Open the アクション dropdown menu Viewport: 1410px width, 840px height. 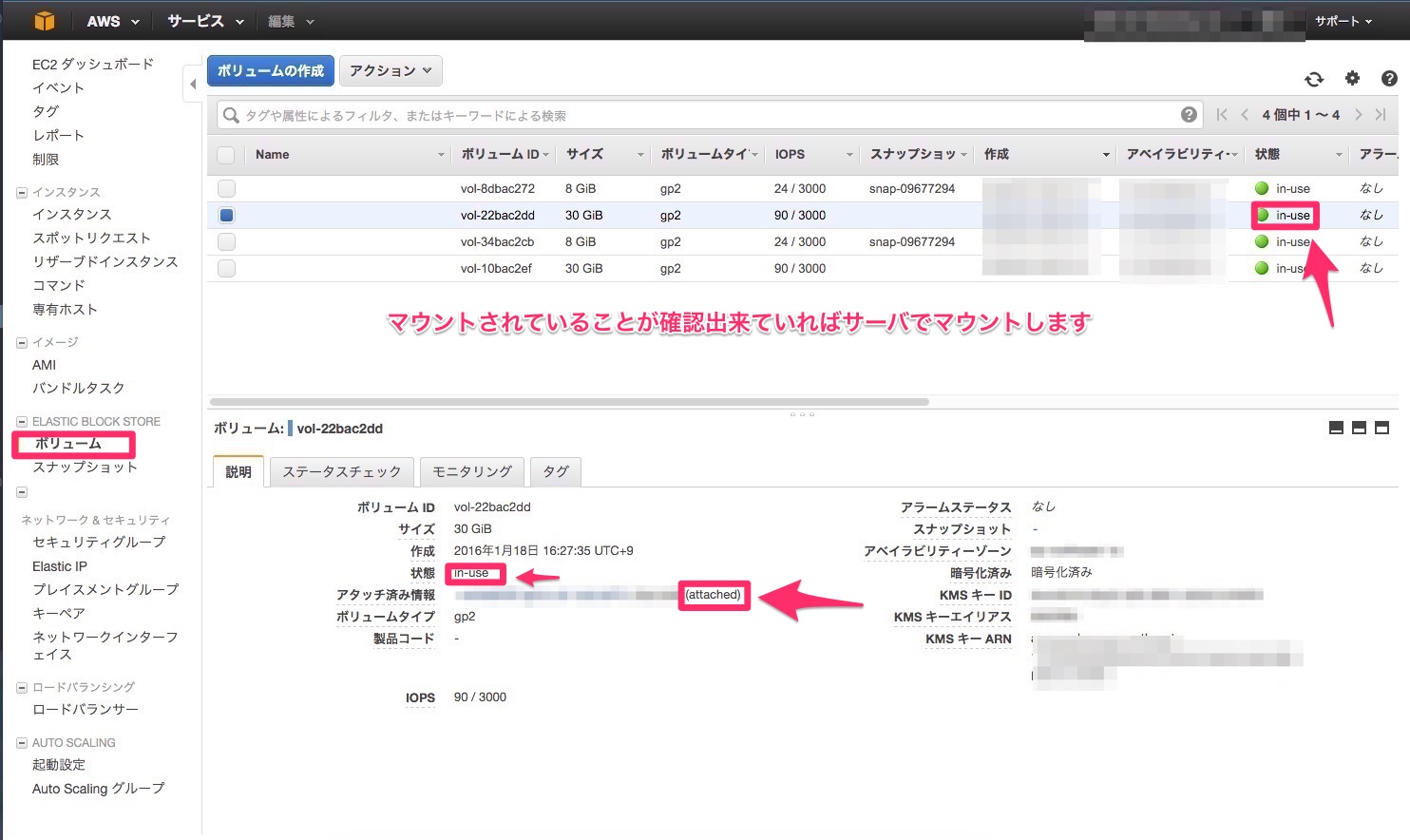391,71
